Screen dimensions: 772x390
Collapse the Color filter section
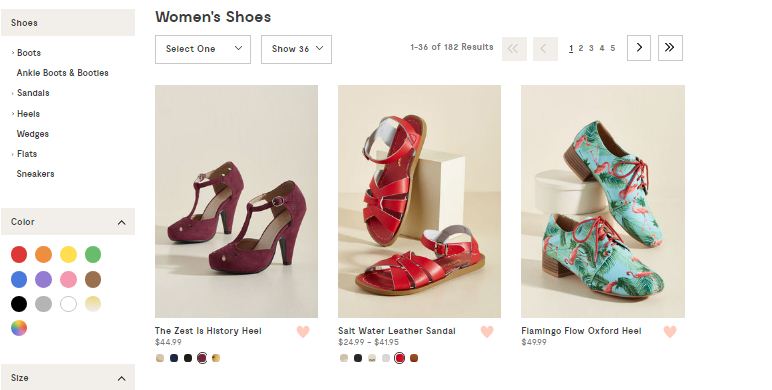coord(122,223)
